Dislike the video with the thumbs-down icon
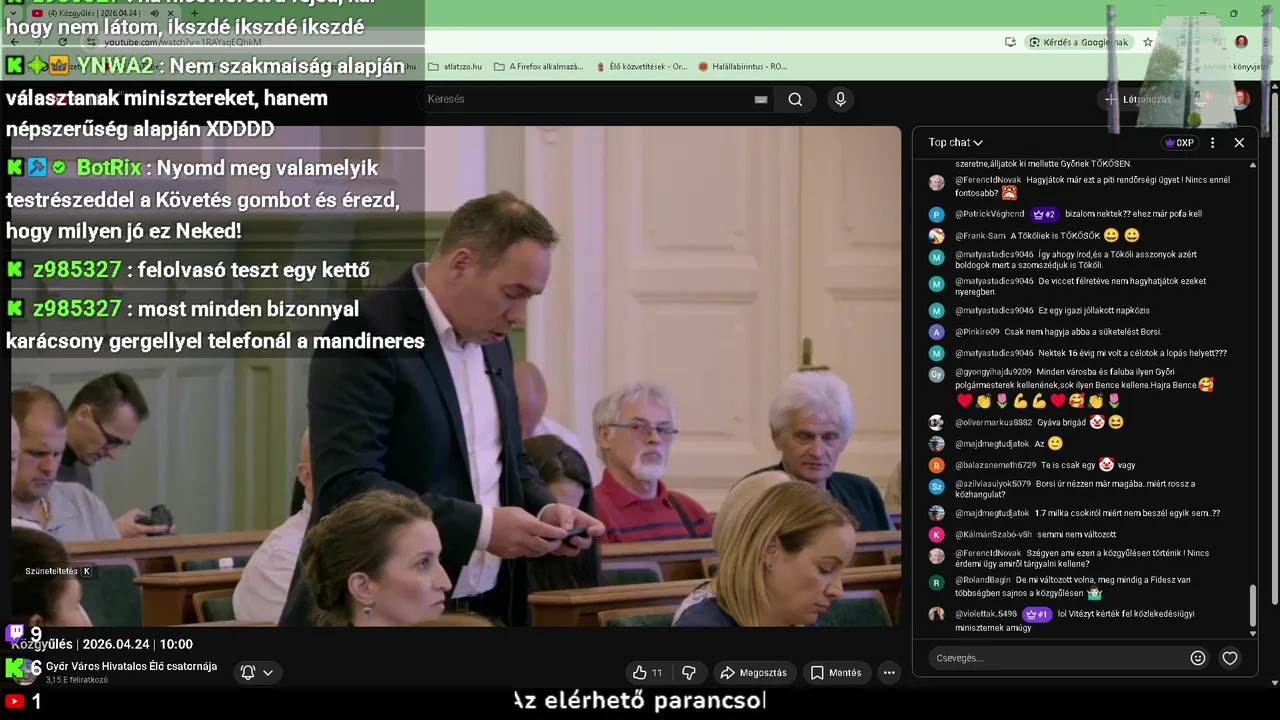The height and width of the screenshot is (720, 1280). (x=689, y=673)
